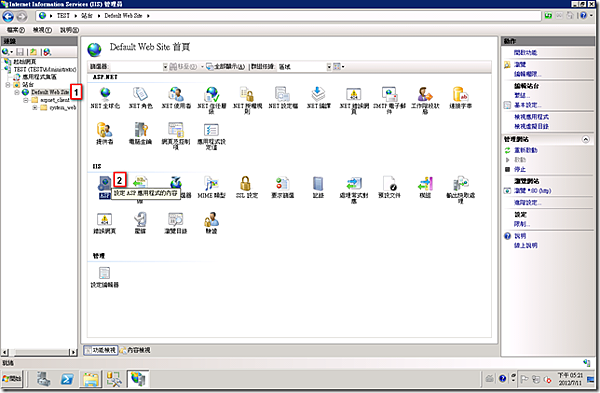Open the Help menu in menu bar
Viewport: 600px width, 393px height.
69,30
